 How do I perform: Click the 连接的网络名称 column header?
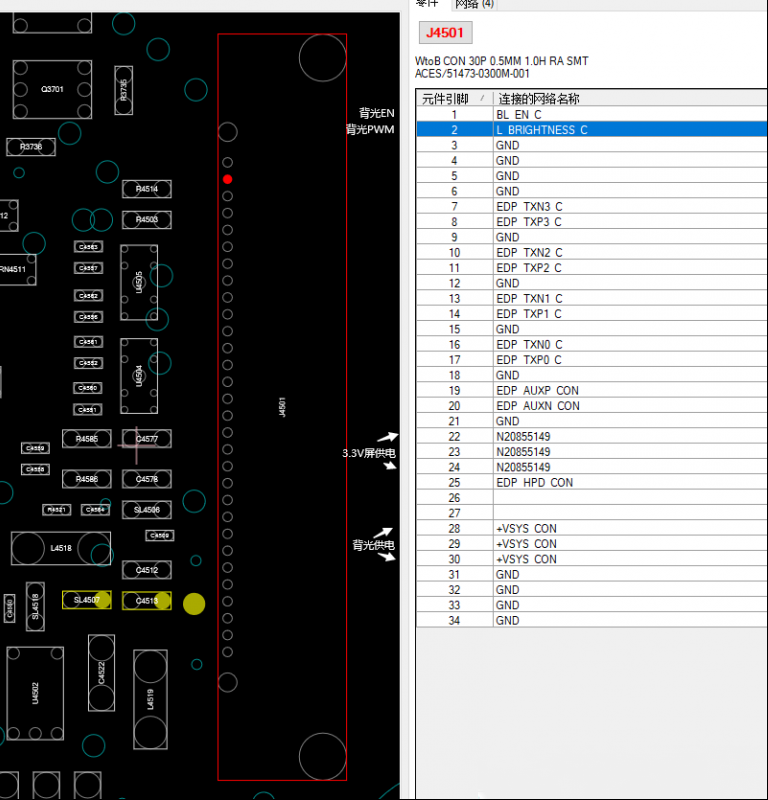pos(630,98)
